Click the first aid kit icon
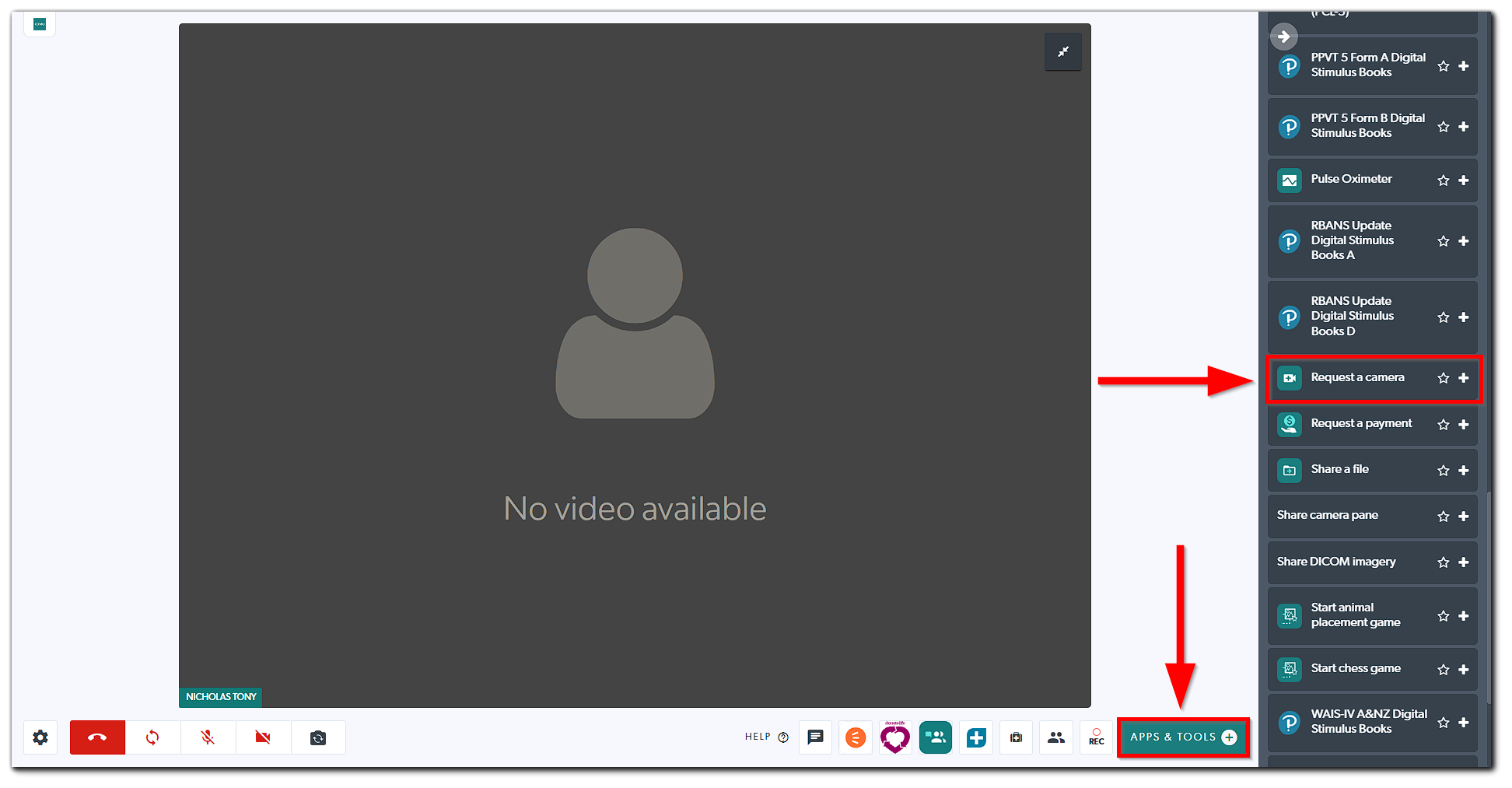This screenshot has width=1512, height=788. point(1016,737)
